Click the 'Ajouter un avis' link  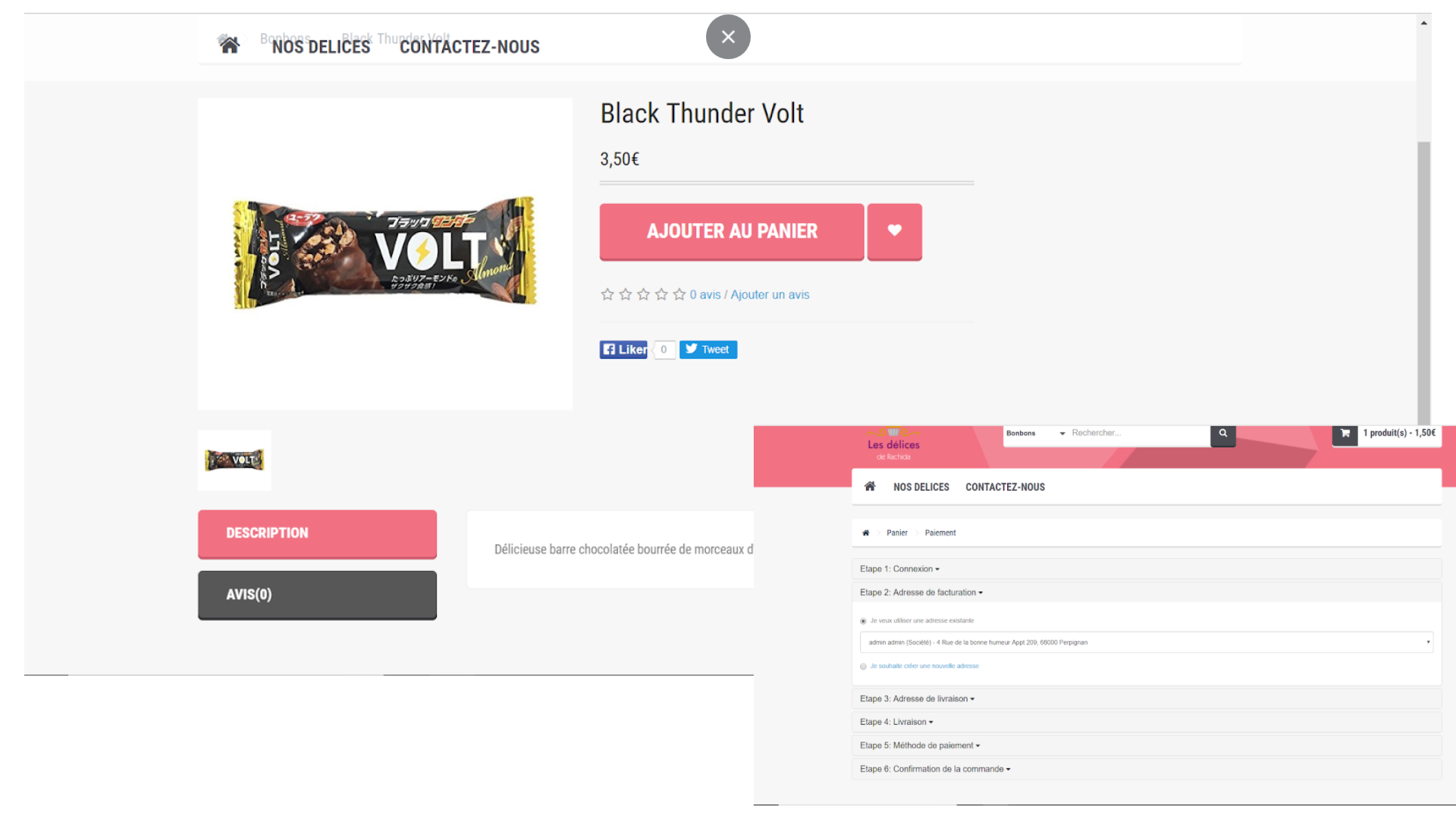click(770, 294)
